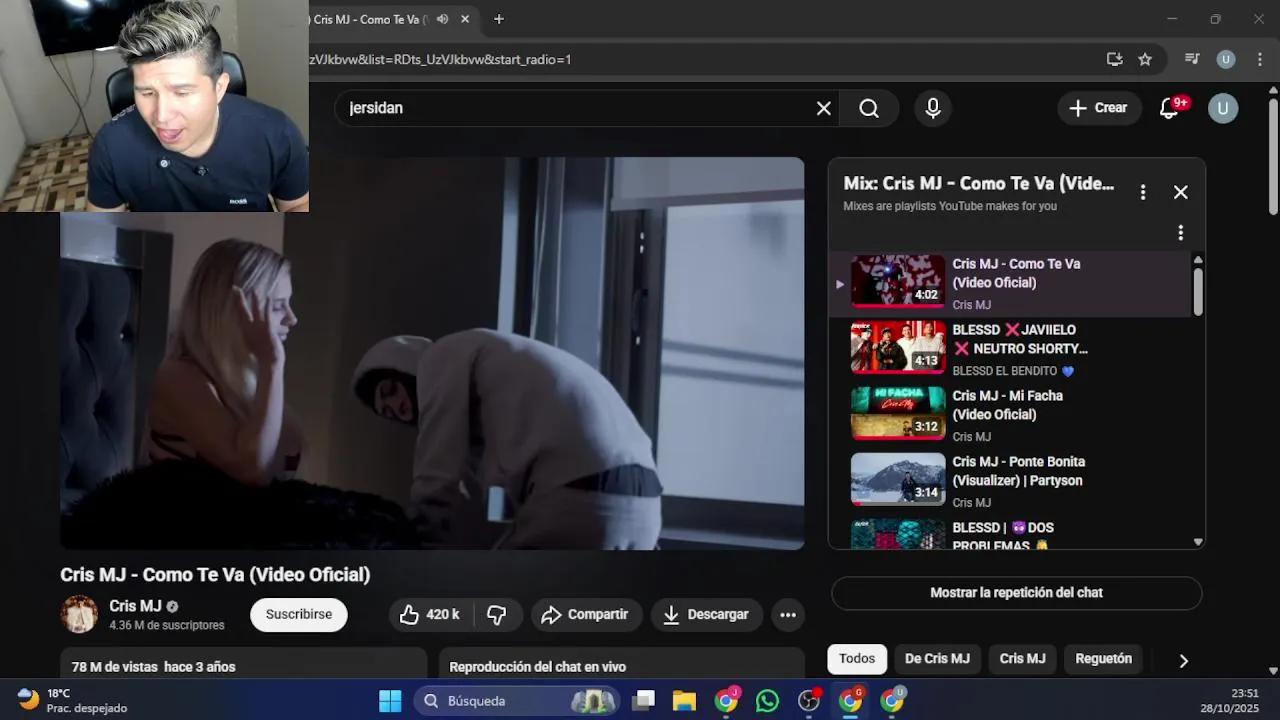1280x720 pixels.
Task: Expand the 78 M de vistas description box
Action: pyautogui.click(x=243, y=665)
